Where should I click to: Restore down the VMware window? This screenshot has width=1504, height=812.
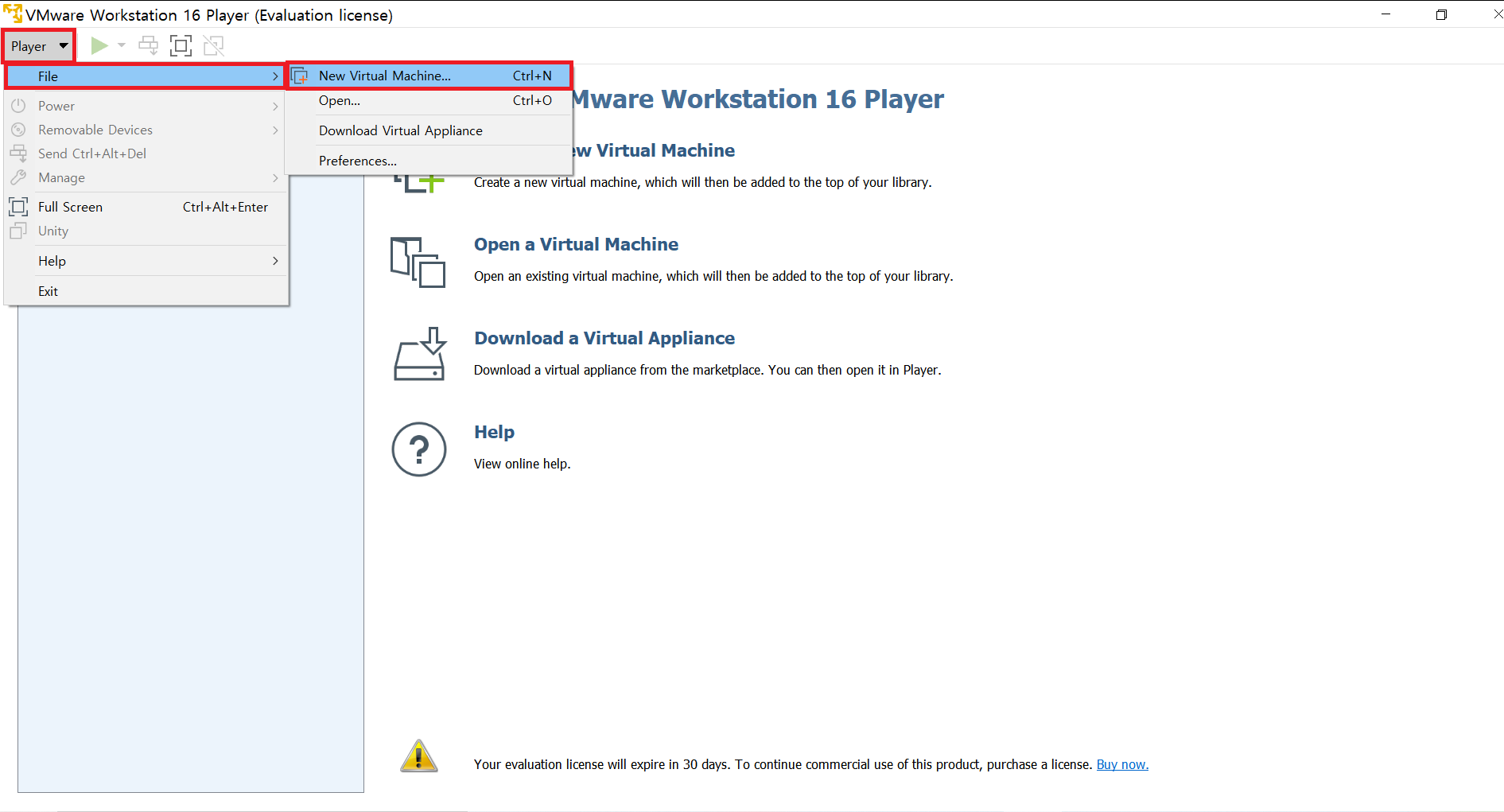[x=1441, y=14]
